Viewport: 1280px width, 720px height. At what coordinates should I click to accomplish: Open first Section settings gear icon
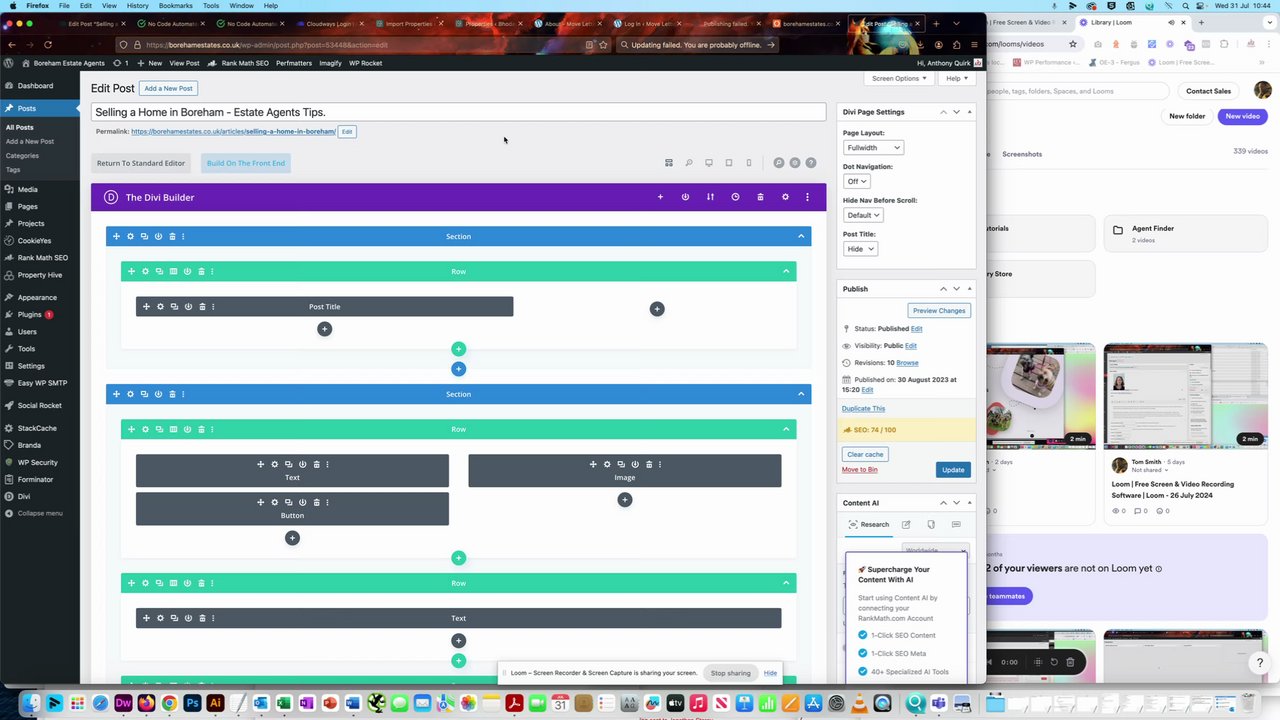click(130, 236)
